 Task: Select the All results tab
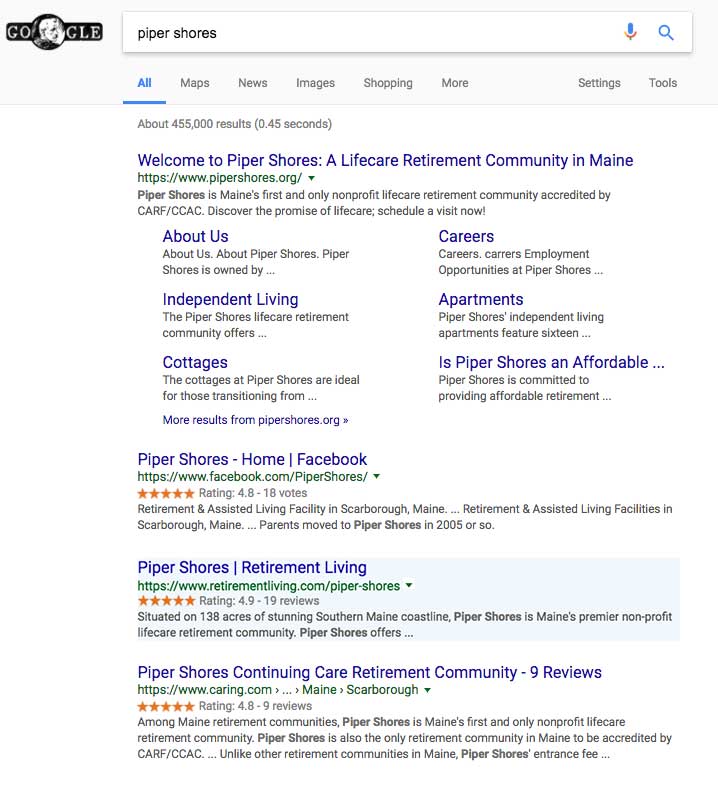[144, 83]
